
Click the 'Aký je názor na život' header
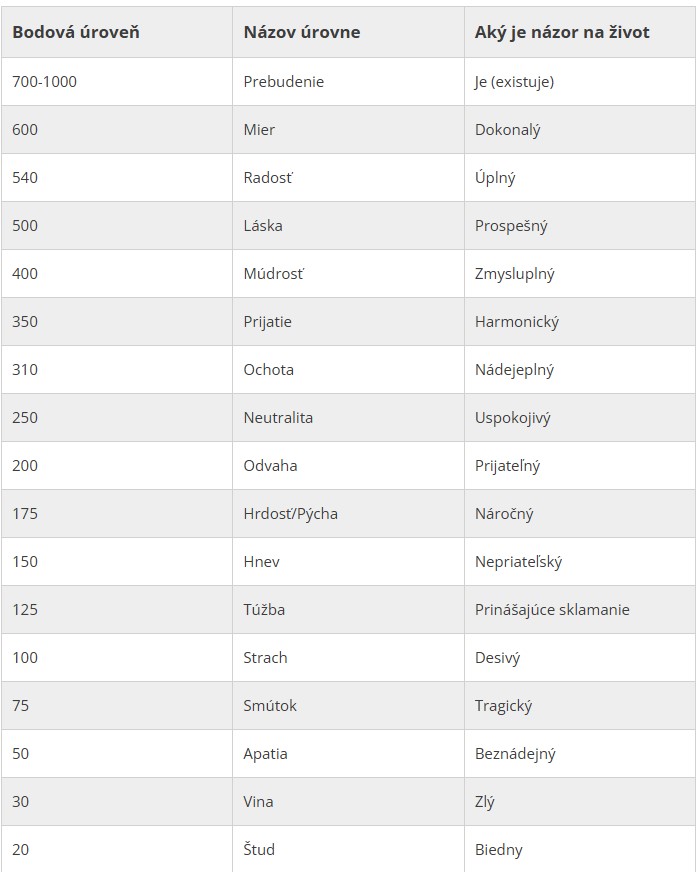pos(580,32)
